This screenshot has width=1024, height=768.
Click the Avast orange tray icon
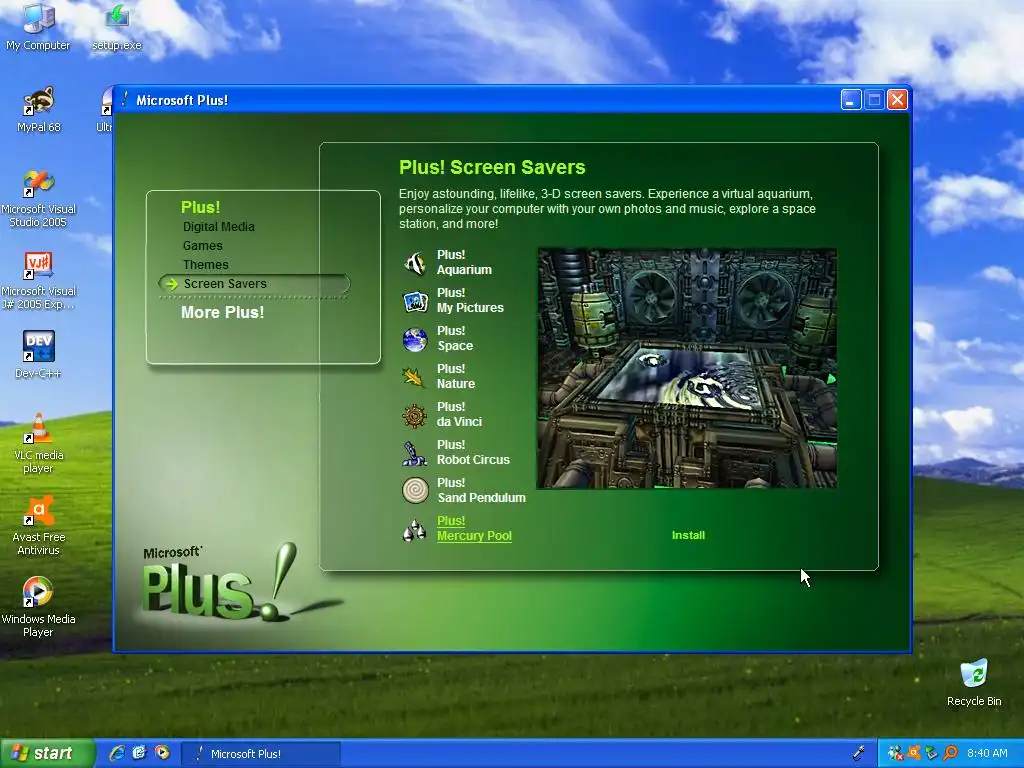(x=914, y=753)
